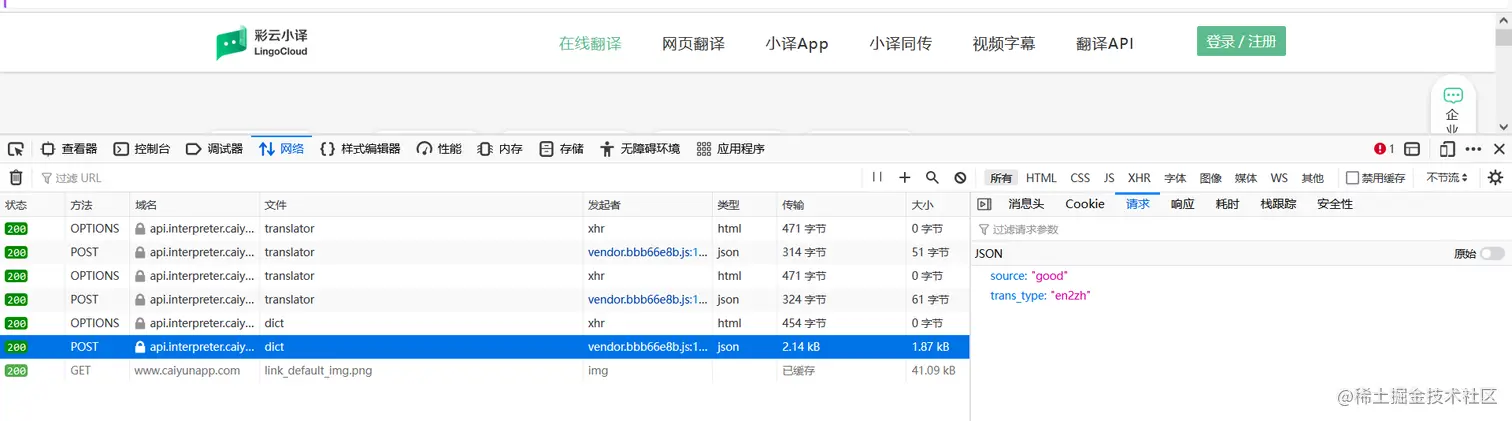
Task: Filter requests by WS
Action: [1279, 178]
